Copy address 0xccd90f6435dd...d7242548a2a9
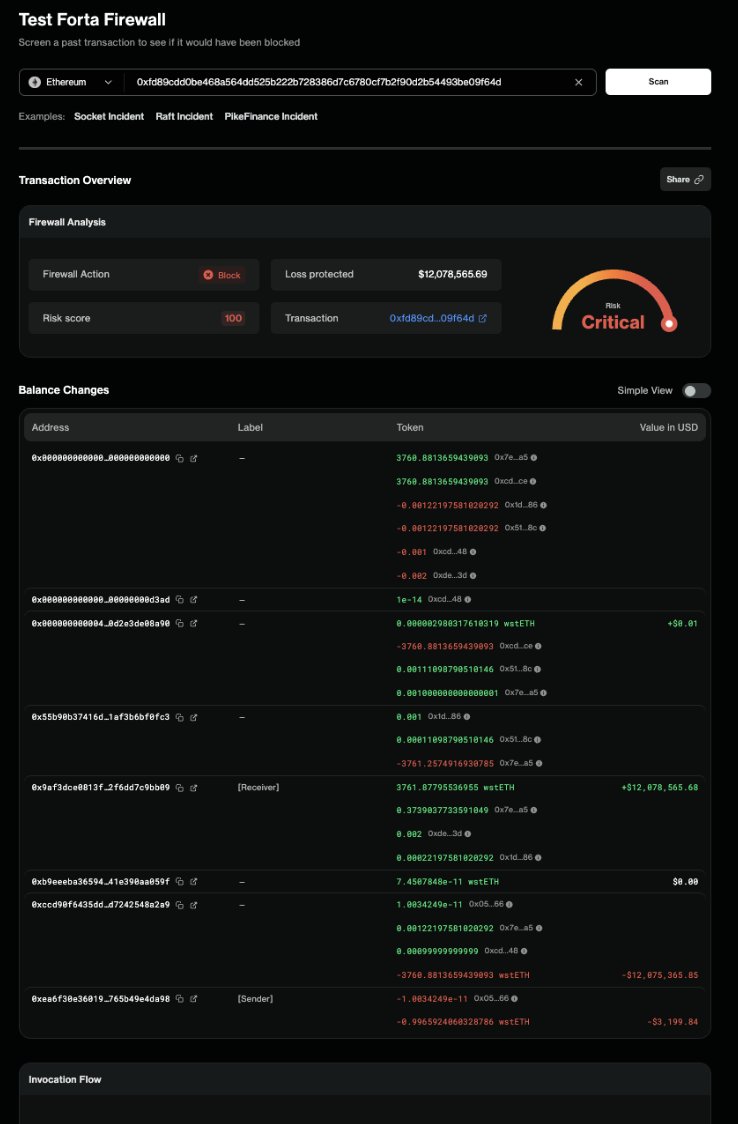Viewport: 738px width, 1124px height. pos(180,905)
